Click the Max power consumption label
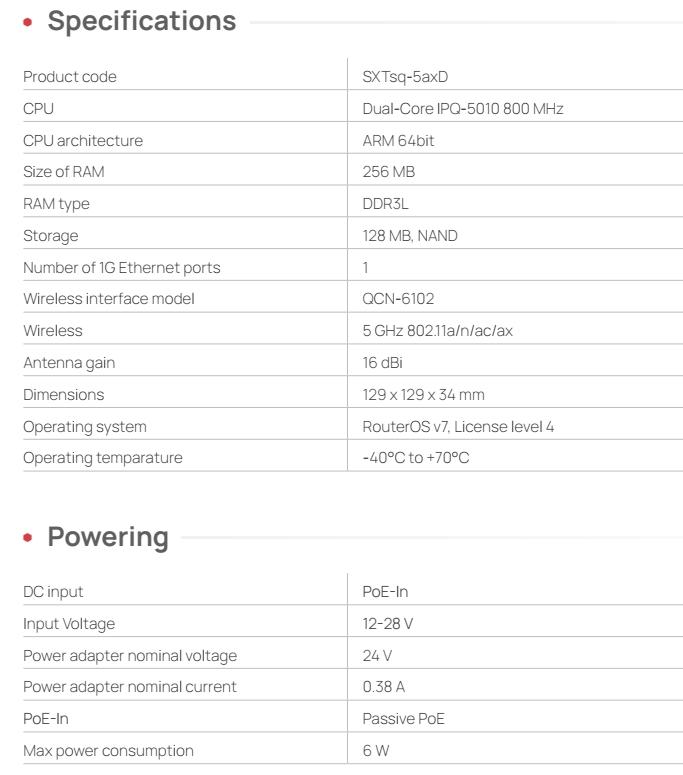 [108, 751]
